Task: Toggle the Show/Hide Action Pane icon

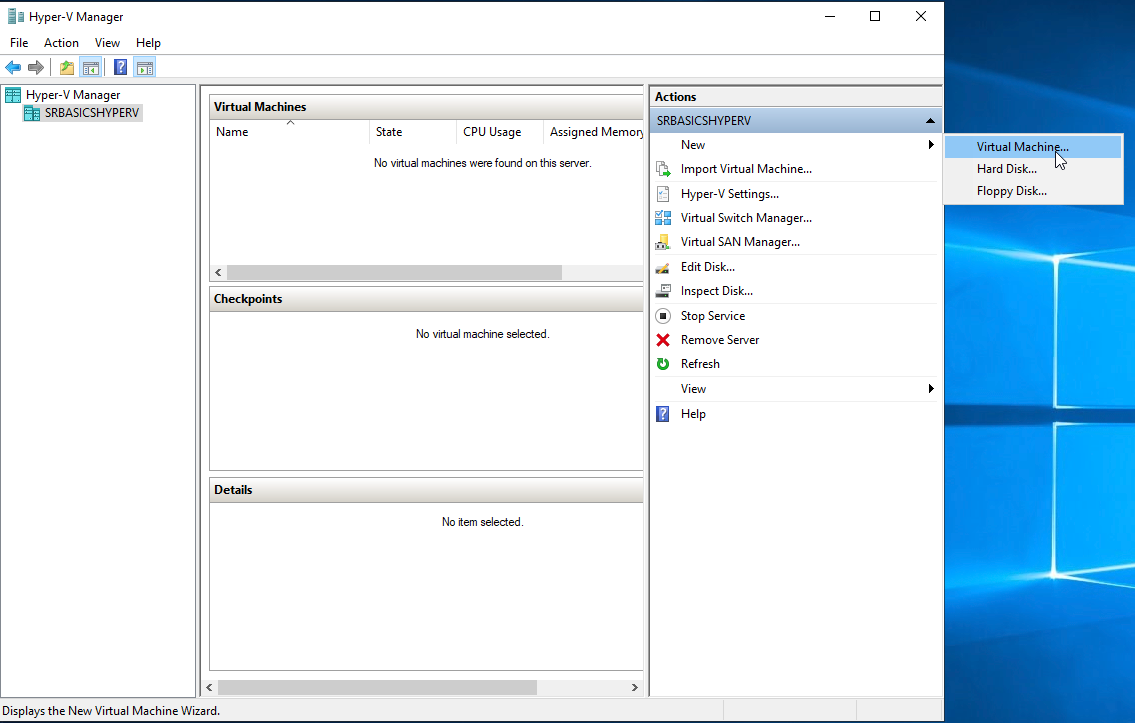Action: tap(145, 67)
